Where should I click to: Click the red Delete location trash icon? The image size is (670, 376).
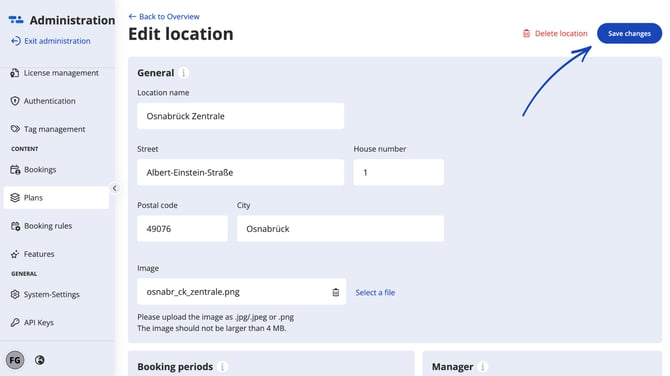[x=526, y=33]
